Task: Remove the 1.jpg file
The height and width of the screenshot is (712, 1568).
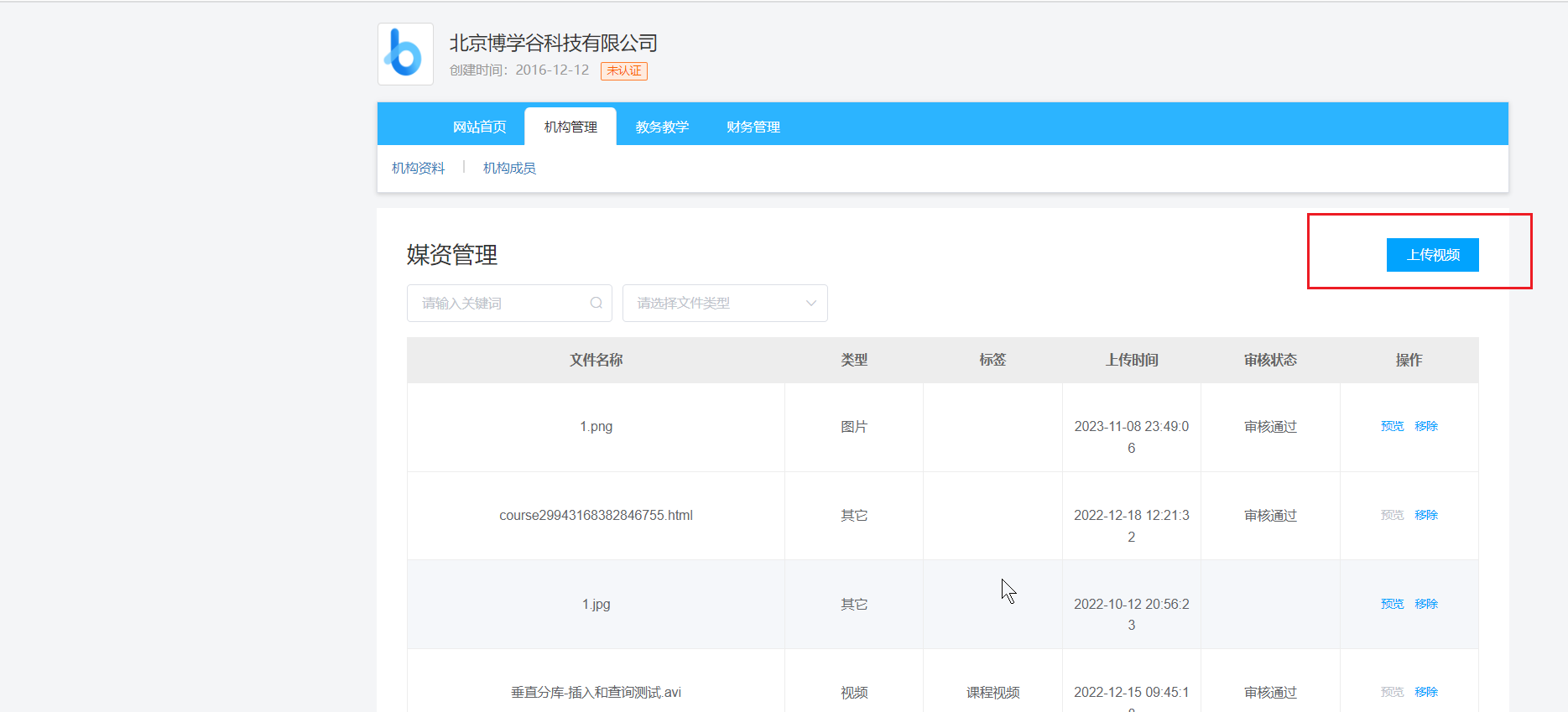Action: tap(1426, 604)
